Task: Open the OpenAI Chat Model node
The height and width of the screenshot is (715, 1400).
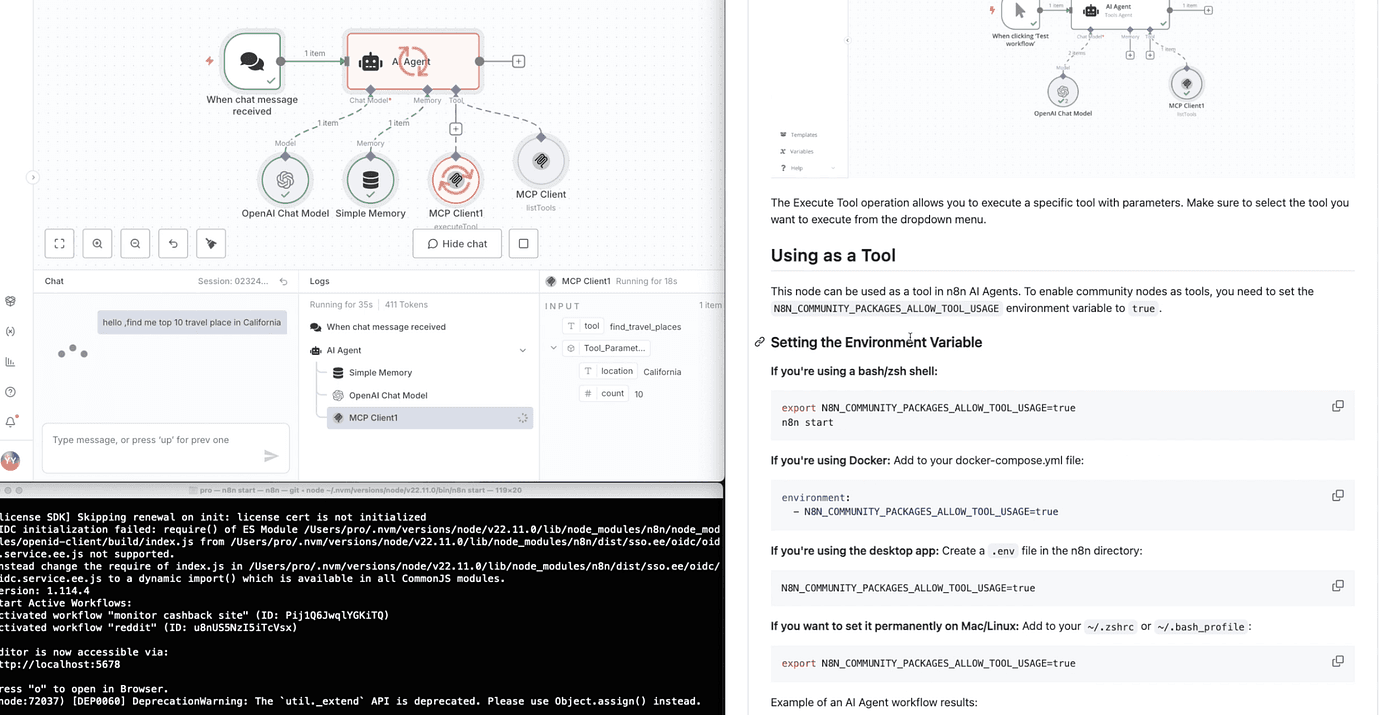Action: click(x=285, y=181)
